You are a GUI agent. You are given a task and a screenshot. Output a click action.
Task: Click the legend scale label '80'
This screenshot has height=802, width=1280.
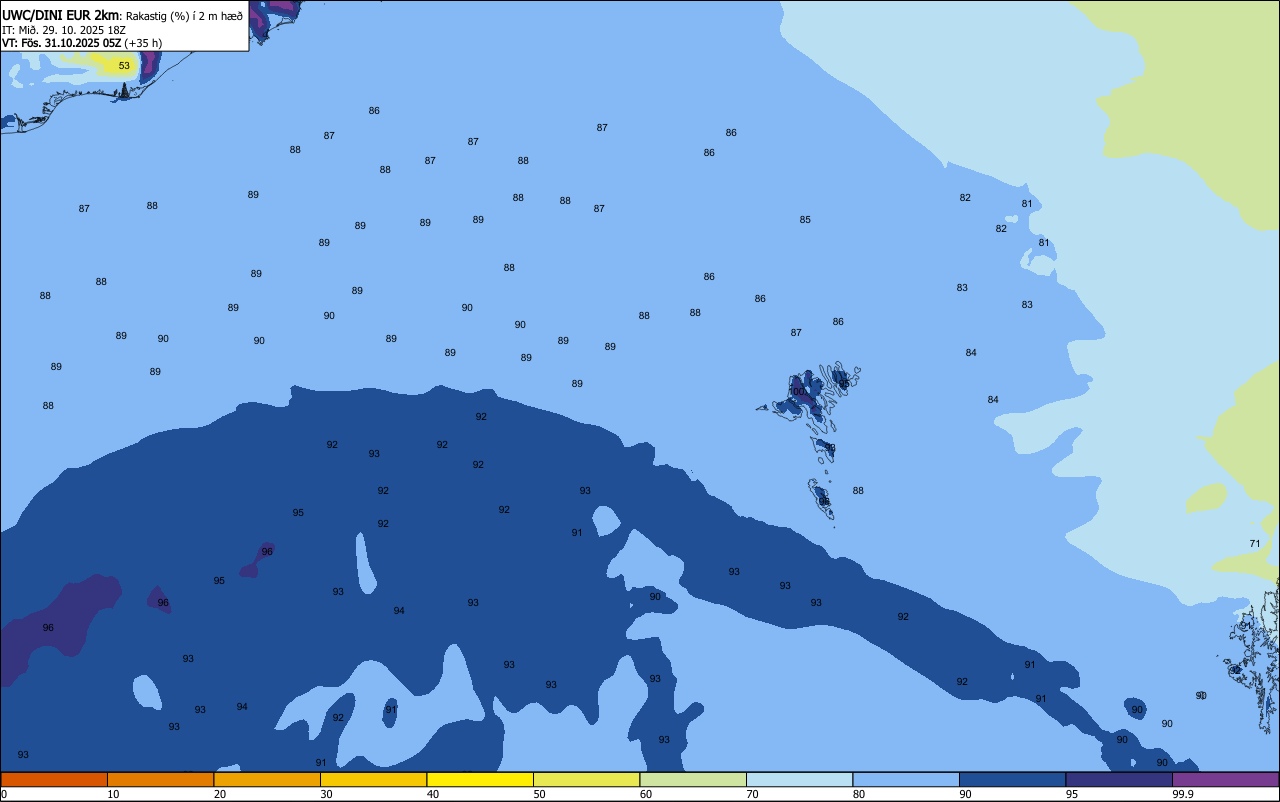click(x=859, y=794)
